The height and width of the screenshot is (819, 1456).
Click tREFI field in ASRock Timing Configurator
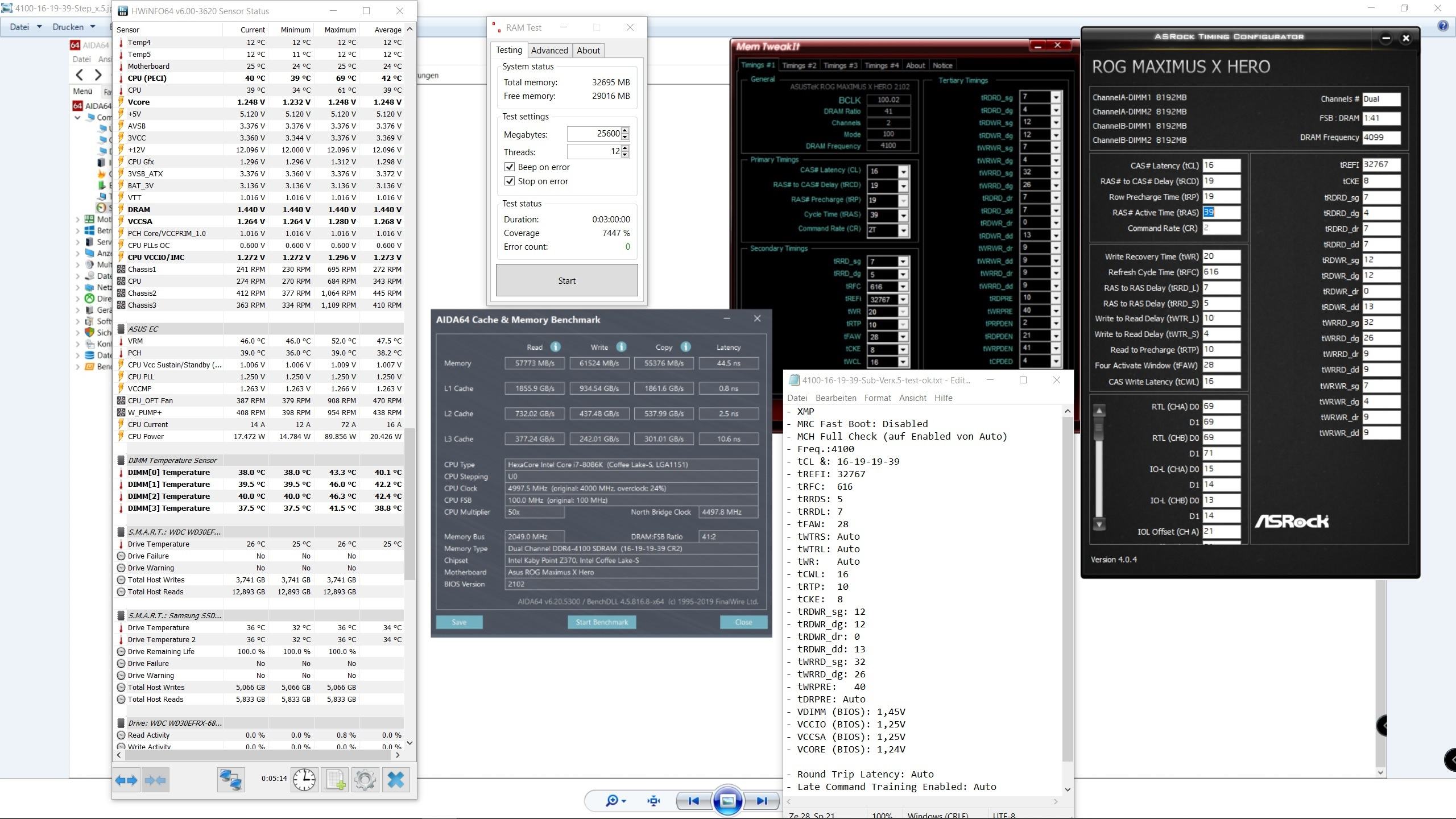click(x=1381, y=164)
